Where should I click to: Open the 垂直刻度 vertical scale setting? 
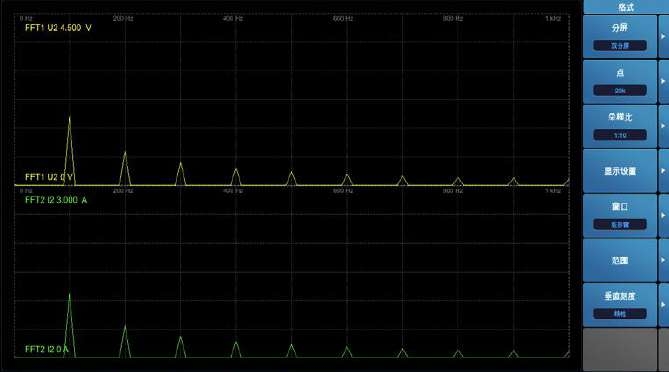tap(620, 305)
